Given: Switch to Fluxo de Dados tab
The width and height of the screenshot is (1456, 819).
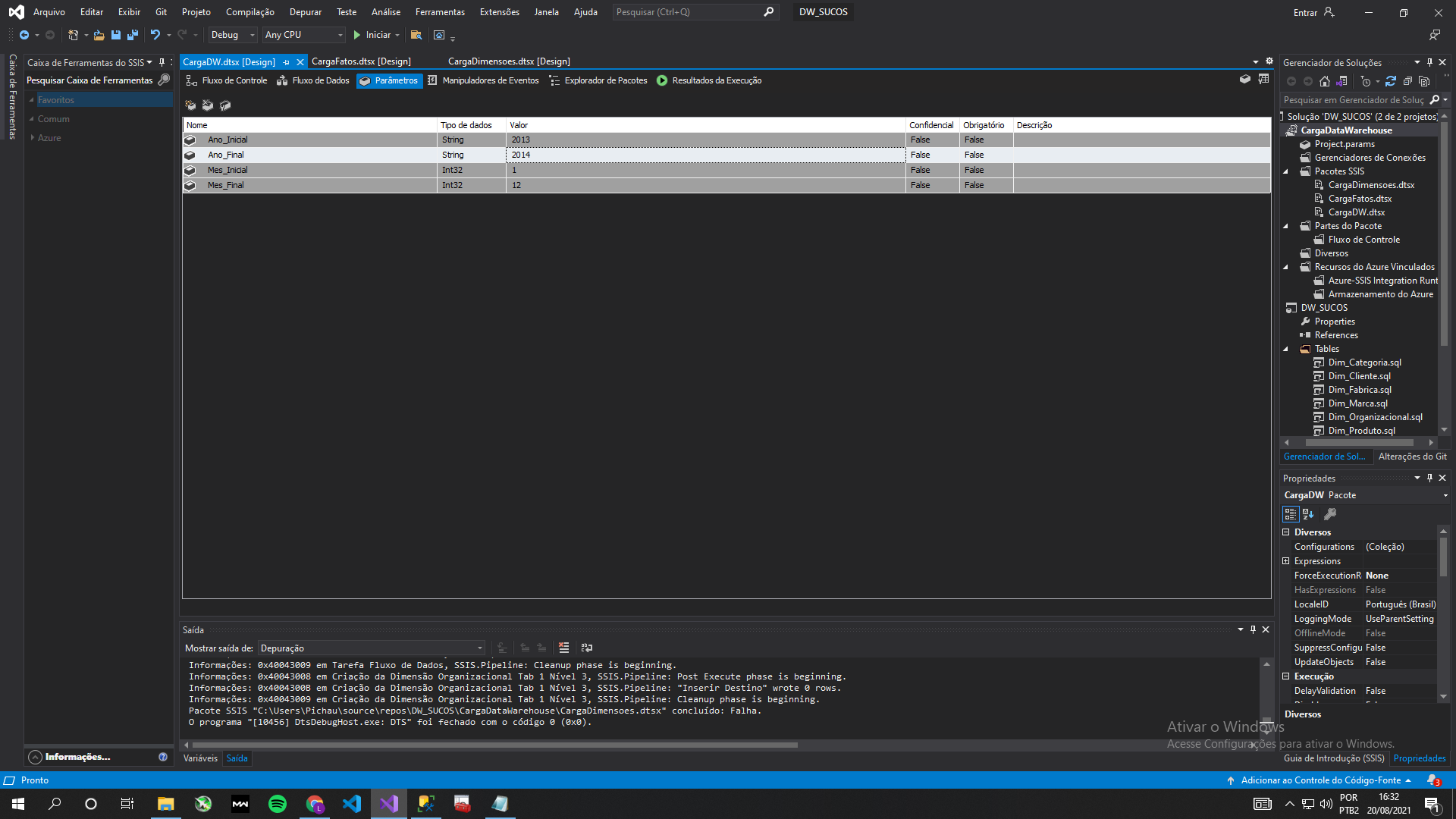Looking at the screenshot, I should (313, 80).
